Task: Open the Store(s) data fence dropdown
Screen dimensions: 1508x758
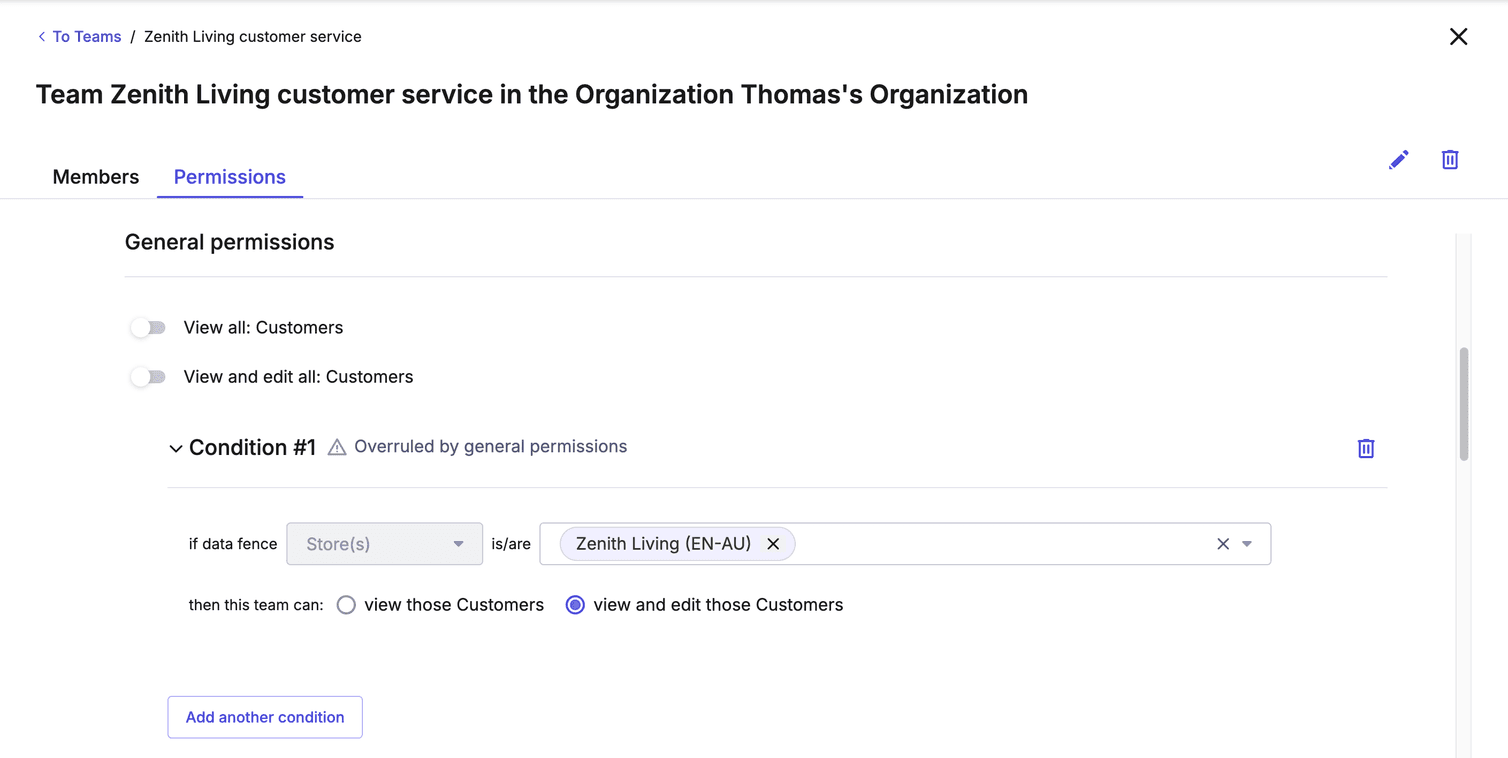Action: pos(384,543)
